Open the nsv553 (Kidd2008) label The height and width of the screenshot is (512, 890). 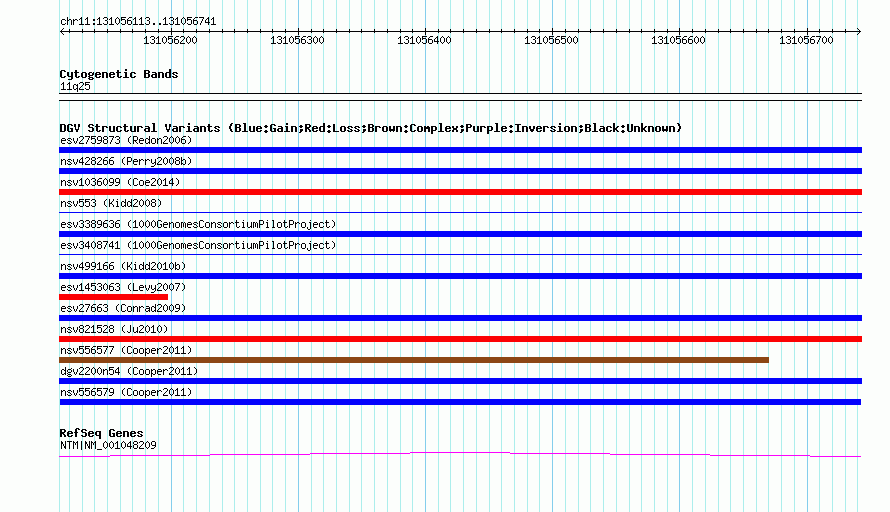click(x=111, y=203)
